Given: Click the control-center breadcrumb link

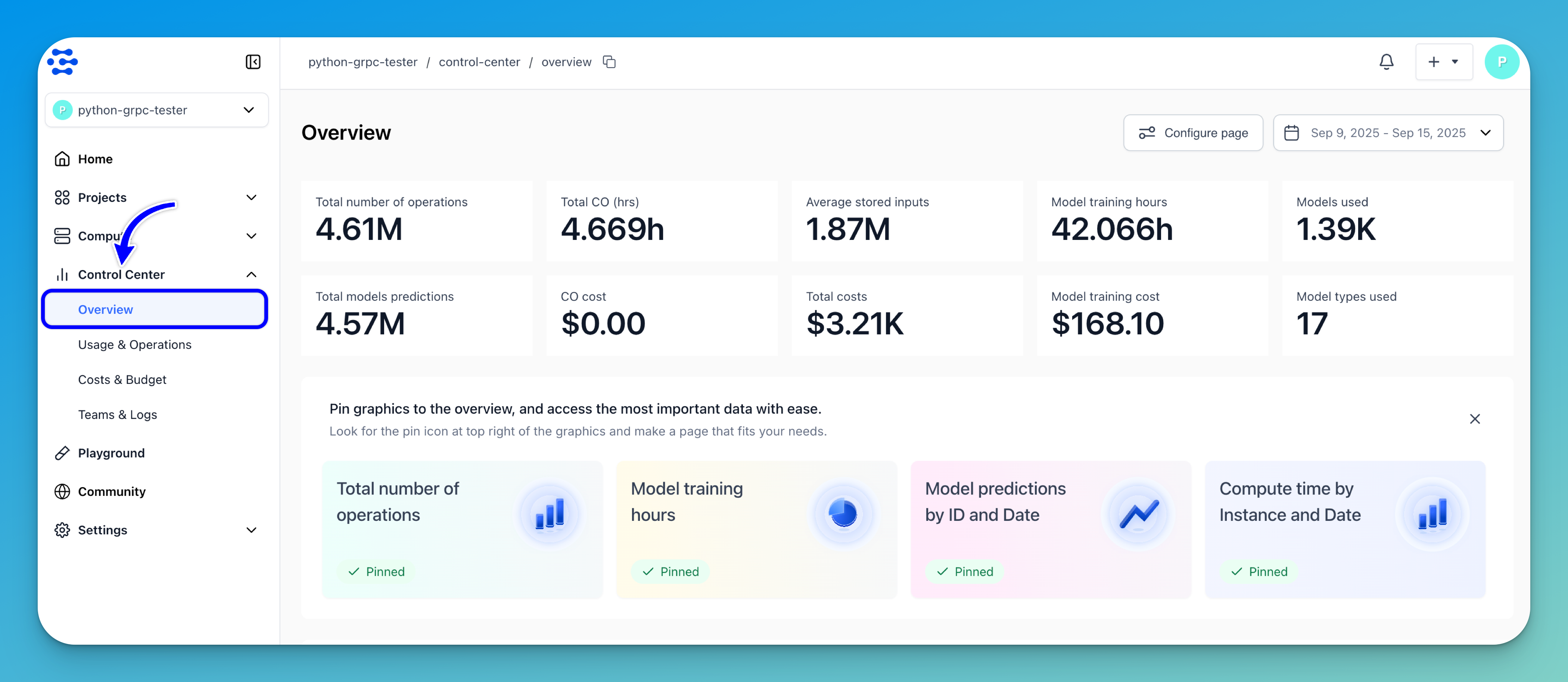Looking at the screenshot, I should point(479,62).
